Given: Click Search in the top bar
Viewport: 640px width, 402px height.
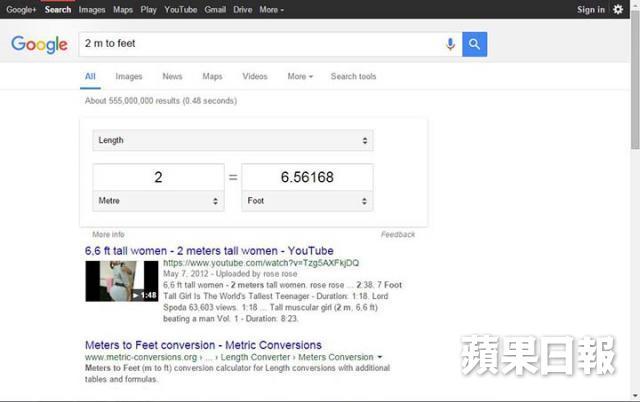Looking at the screenshot, I should point(58,9).
